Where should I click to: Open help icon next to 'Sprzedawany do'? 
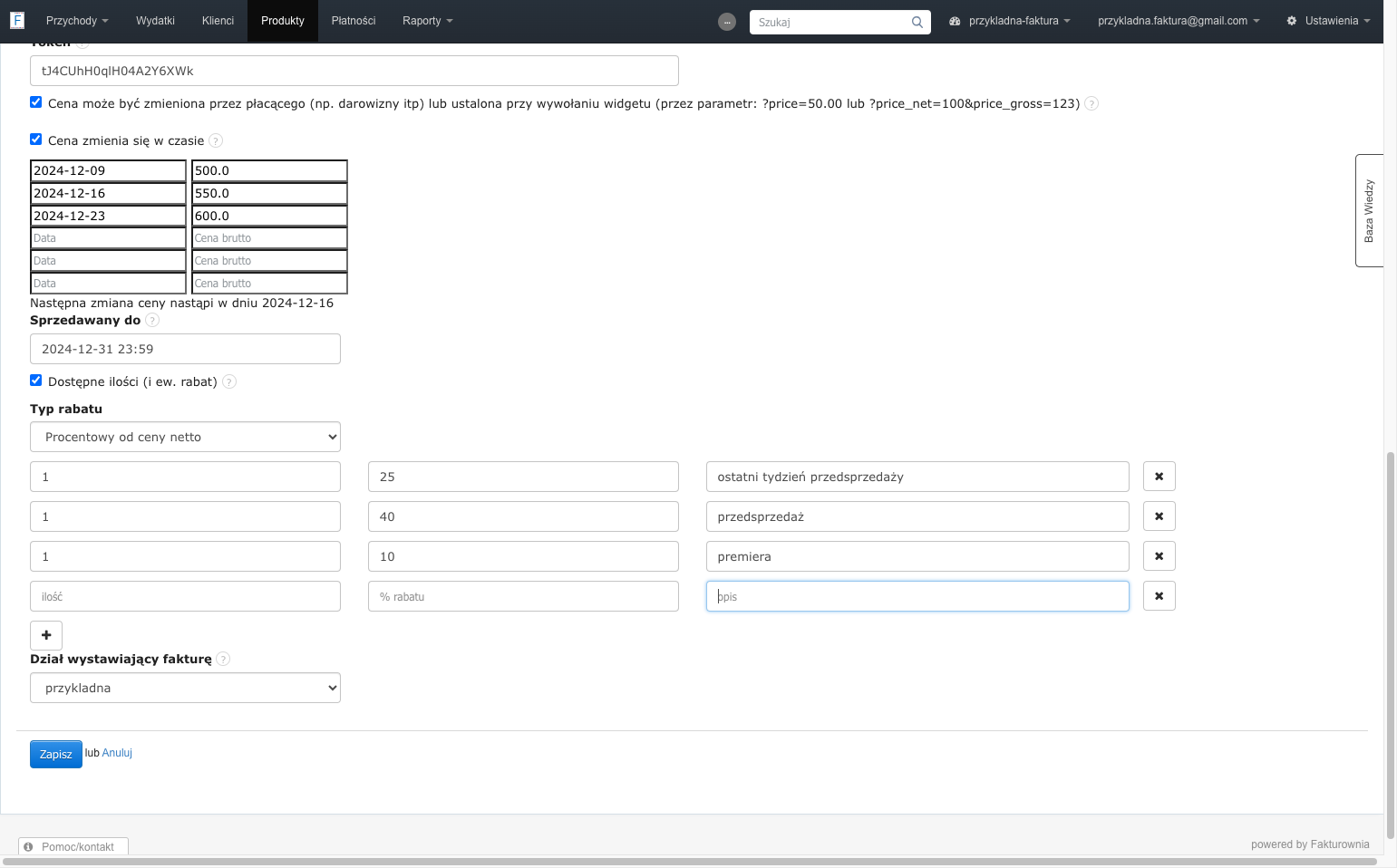pos(152,320)
